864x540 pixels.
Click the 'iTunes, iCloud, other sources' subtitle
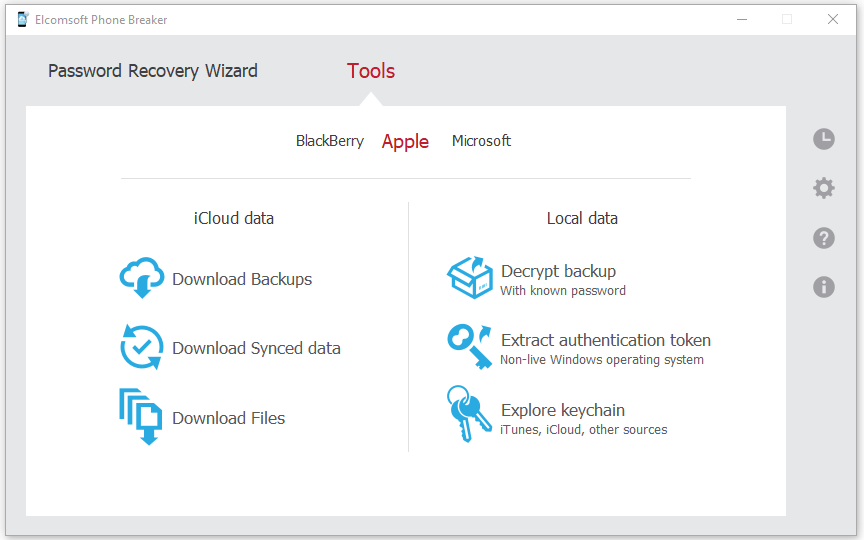coord(584,429)
